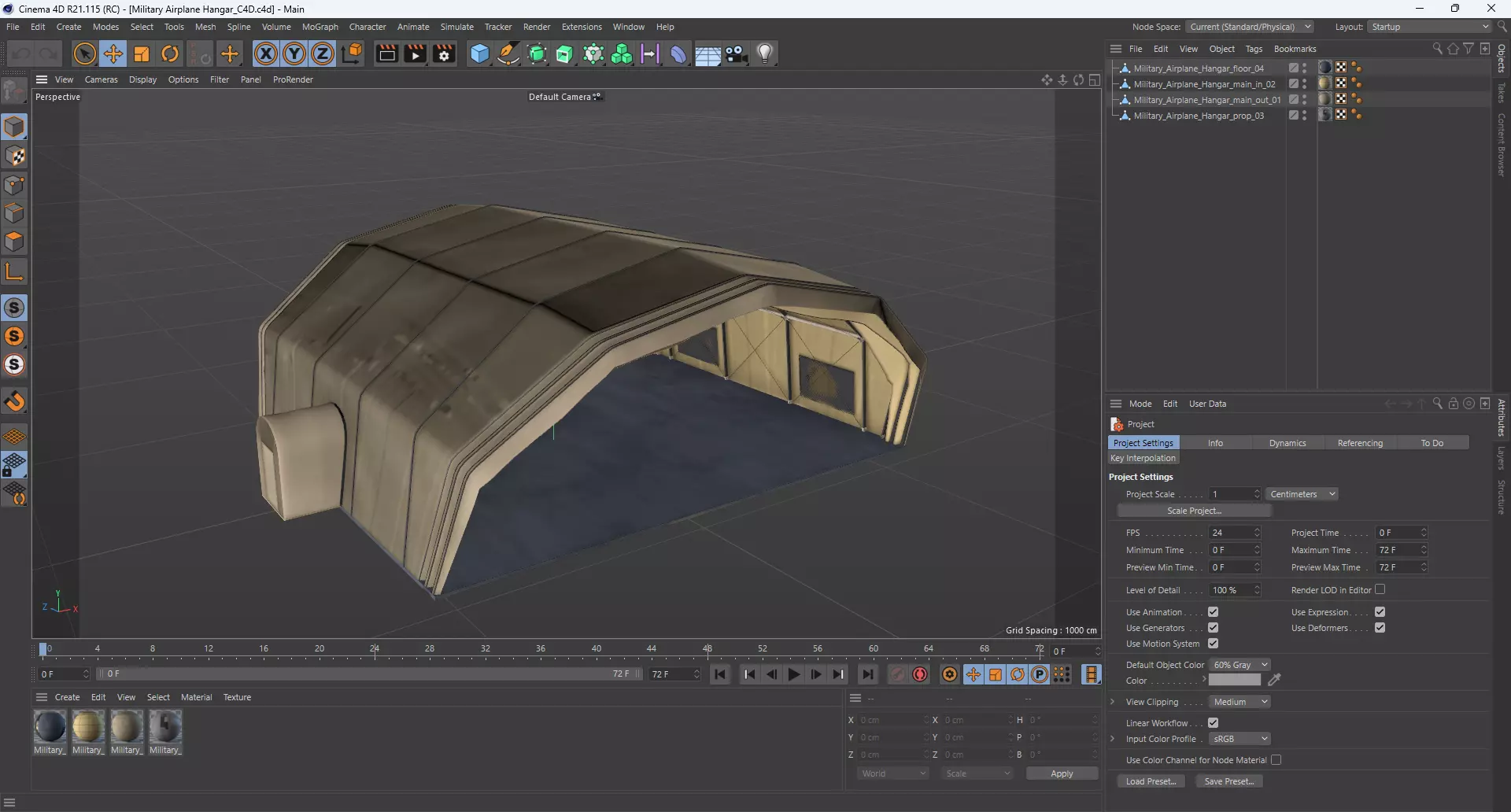Play the animation forward
This screenshot has height=812, width=1511.
(794, 674)
